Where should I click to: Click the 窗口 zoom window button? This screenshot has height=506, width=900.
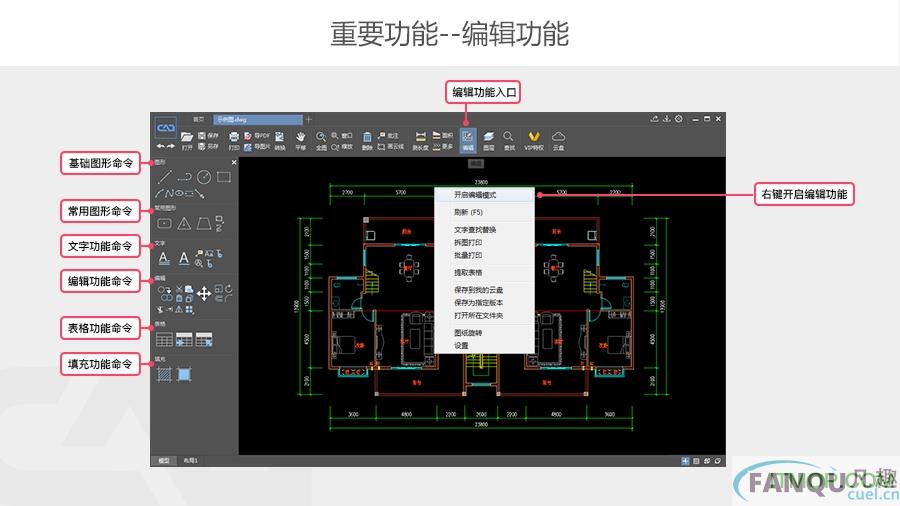coord(342,135)
